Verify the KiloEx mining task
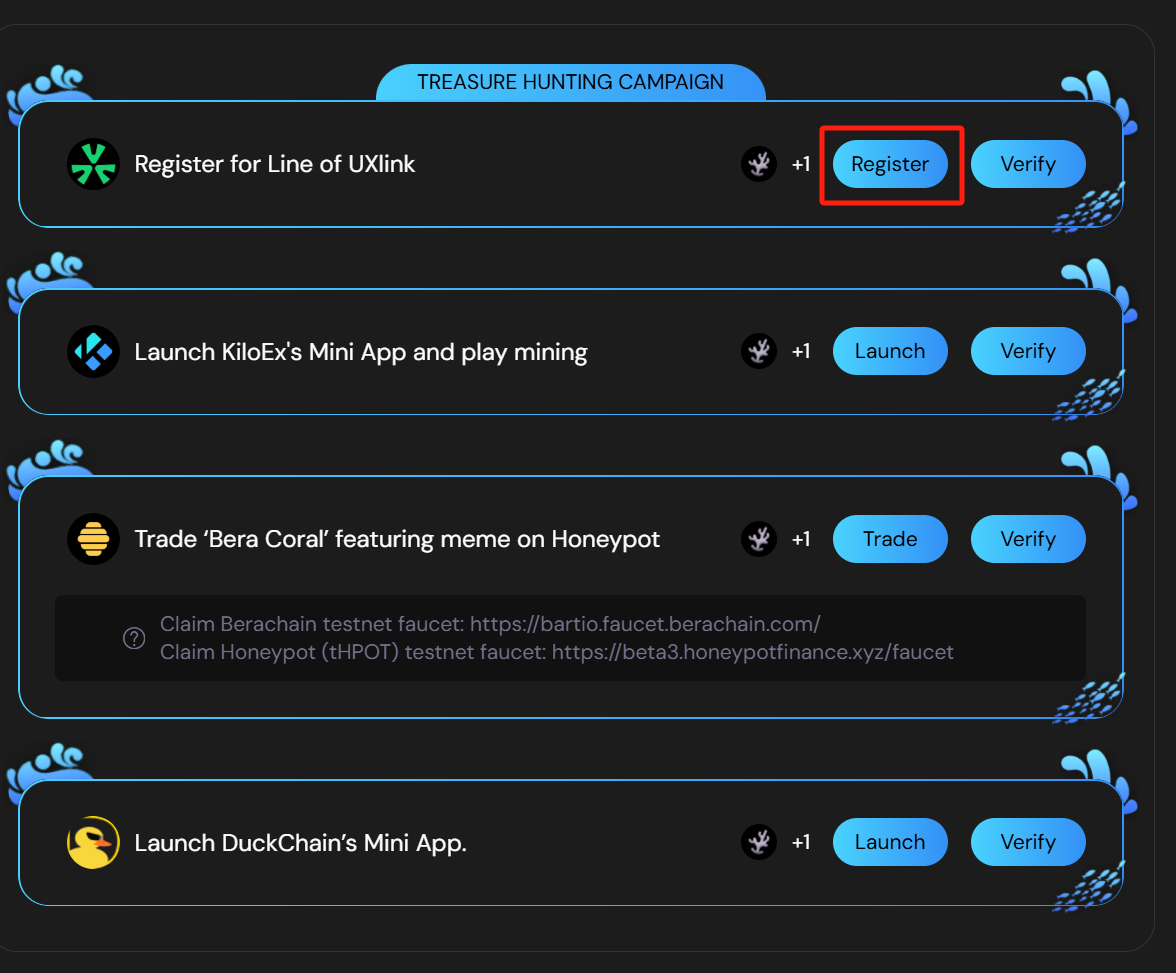Image resolution: width=1176 pixels, height=973 pixels. [x=1028, y=352]
